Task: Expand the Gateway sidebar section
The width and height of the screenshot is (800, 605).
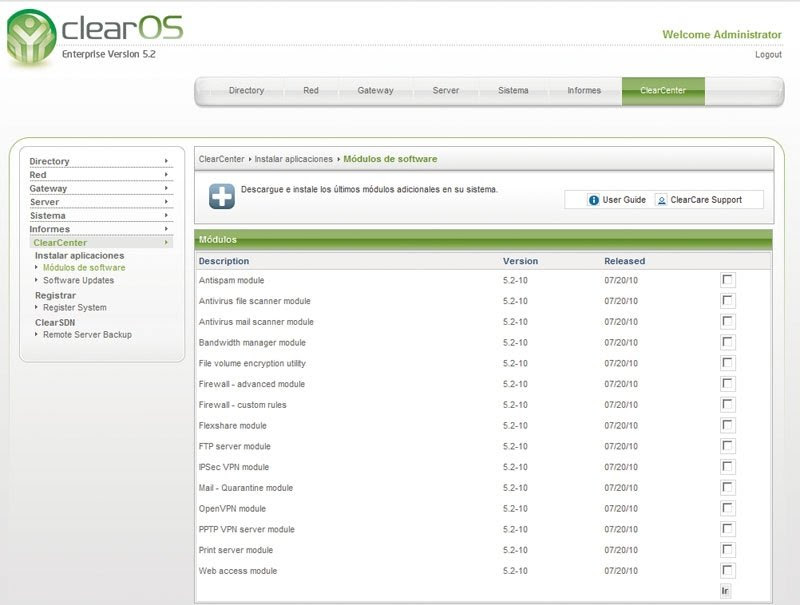Action: coord(101,188)
